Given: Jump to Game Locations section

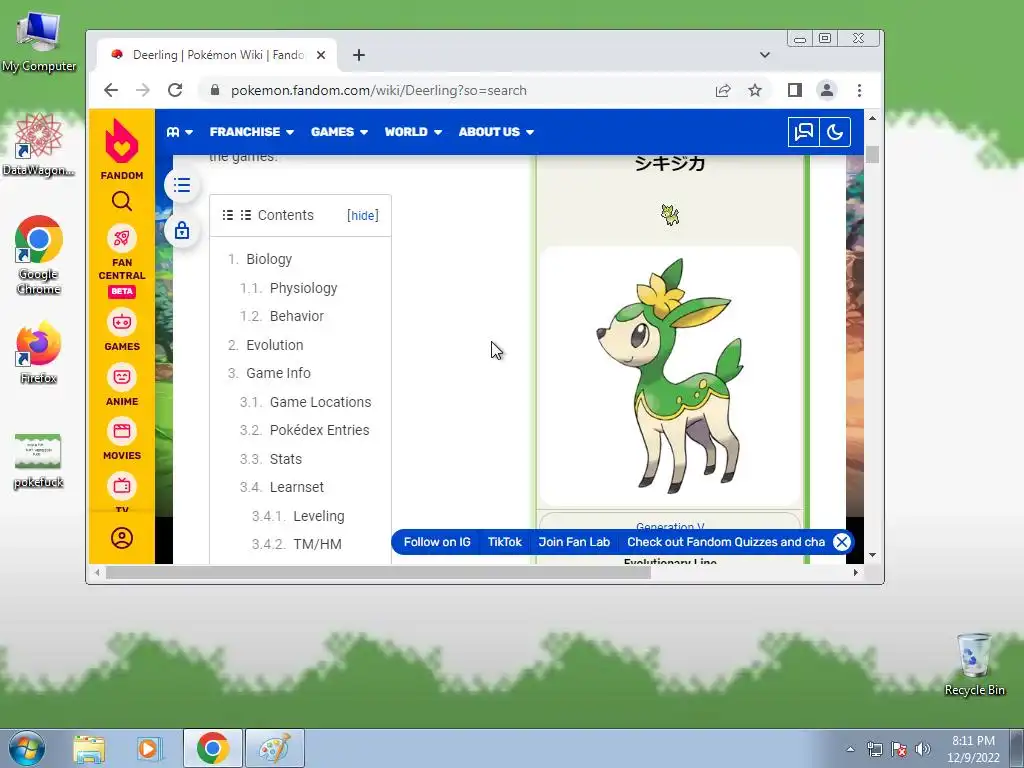Looking at the screenshot, I should pos(320,402).
